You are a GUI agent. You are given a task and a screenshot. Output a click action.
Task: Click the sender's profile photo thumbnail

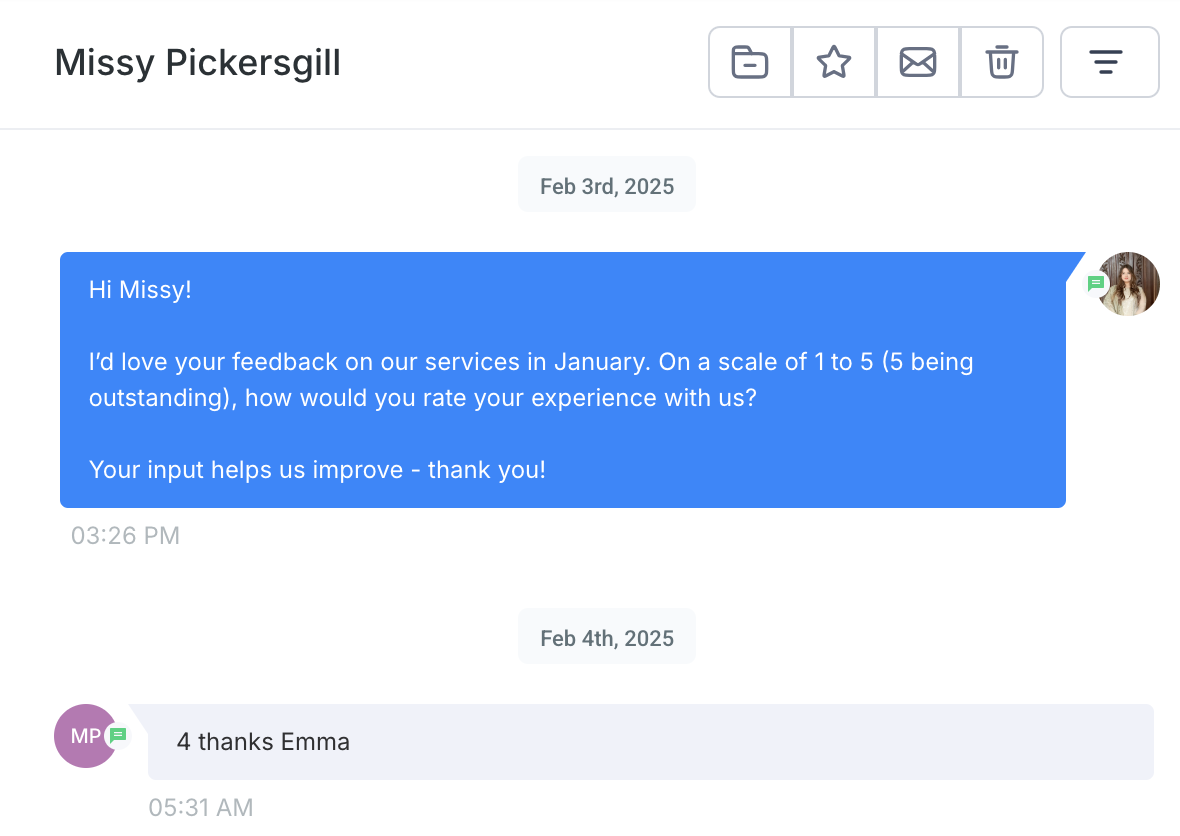pyautogui.click(x=1131, y=283)
